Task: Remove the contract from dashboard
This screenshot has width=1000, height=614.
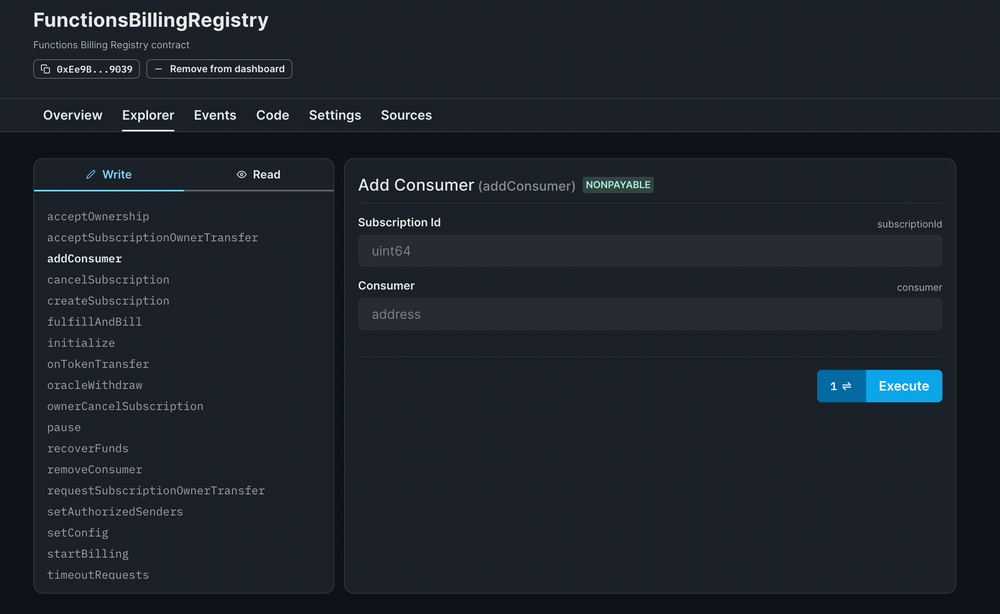Action: pyautogui.click(x=219, y=69)
